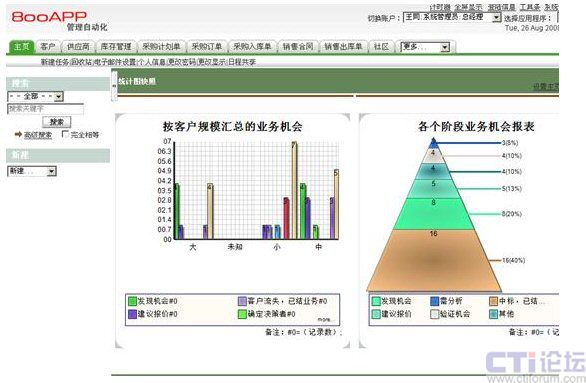The image size is (586, 383).
Task: Click the sidebar collapse handle beside 统计图快照
Action: 114,86
